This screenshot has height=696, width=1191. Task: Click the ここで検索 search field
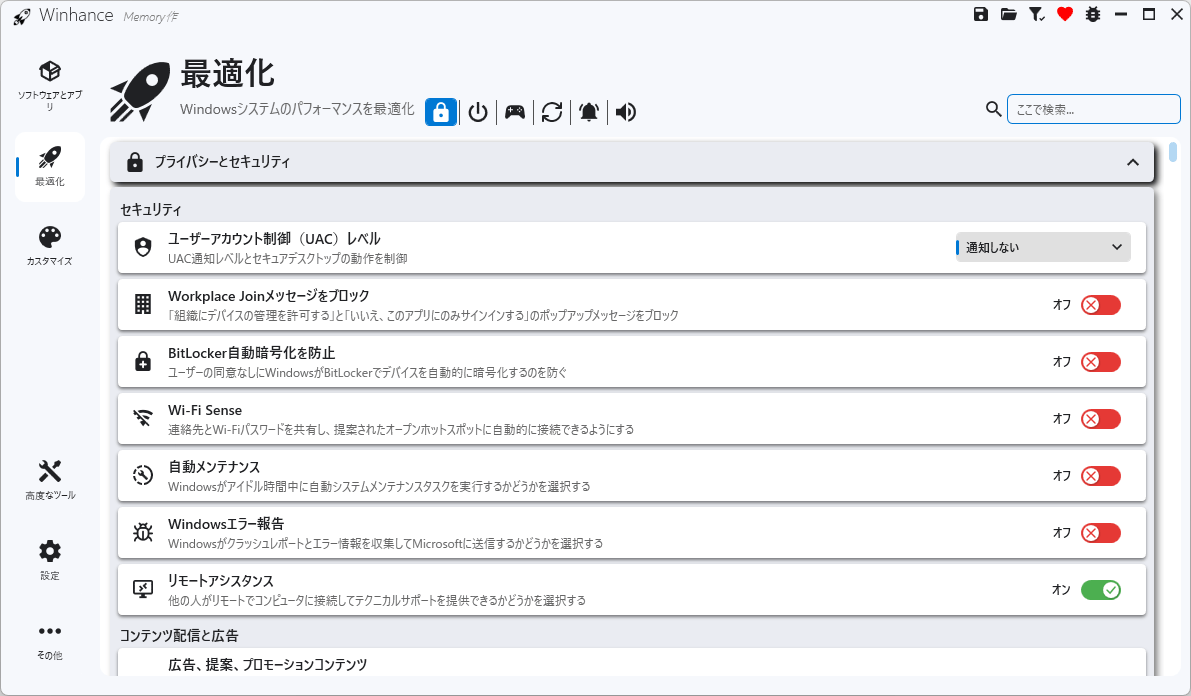pyautogui.click(x=1093, y=109)
